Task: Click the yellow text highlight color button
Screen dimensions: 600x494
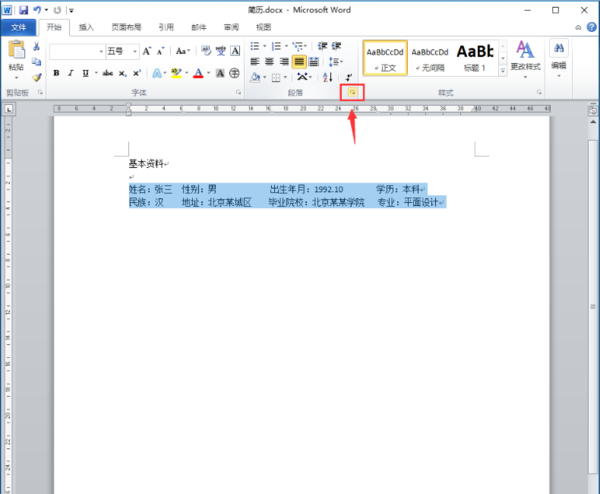Action: (x=176, y=73)
